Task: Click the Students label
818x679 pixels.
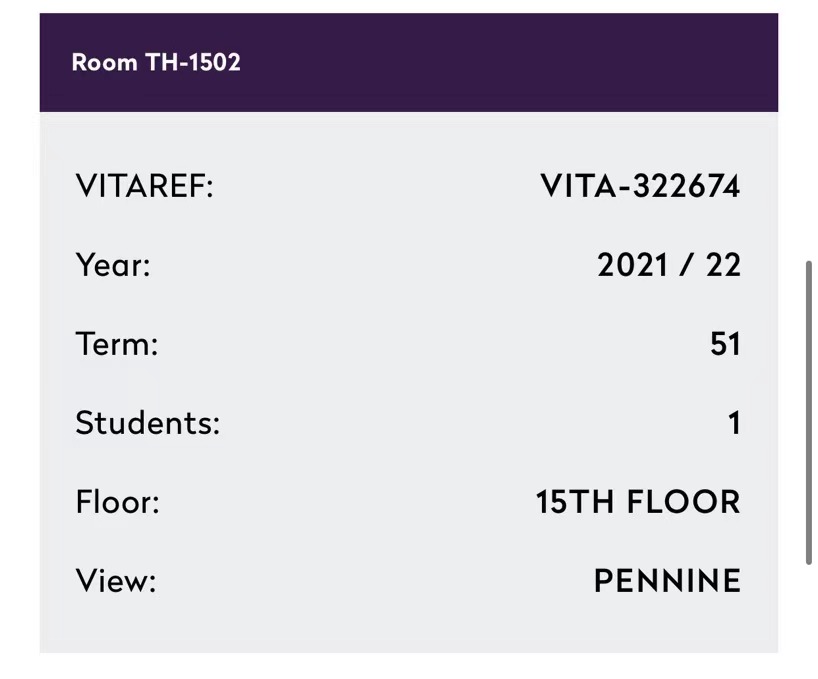Action: (x=148, y=422)
